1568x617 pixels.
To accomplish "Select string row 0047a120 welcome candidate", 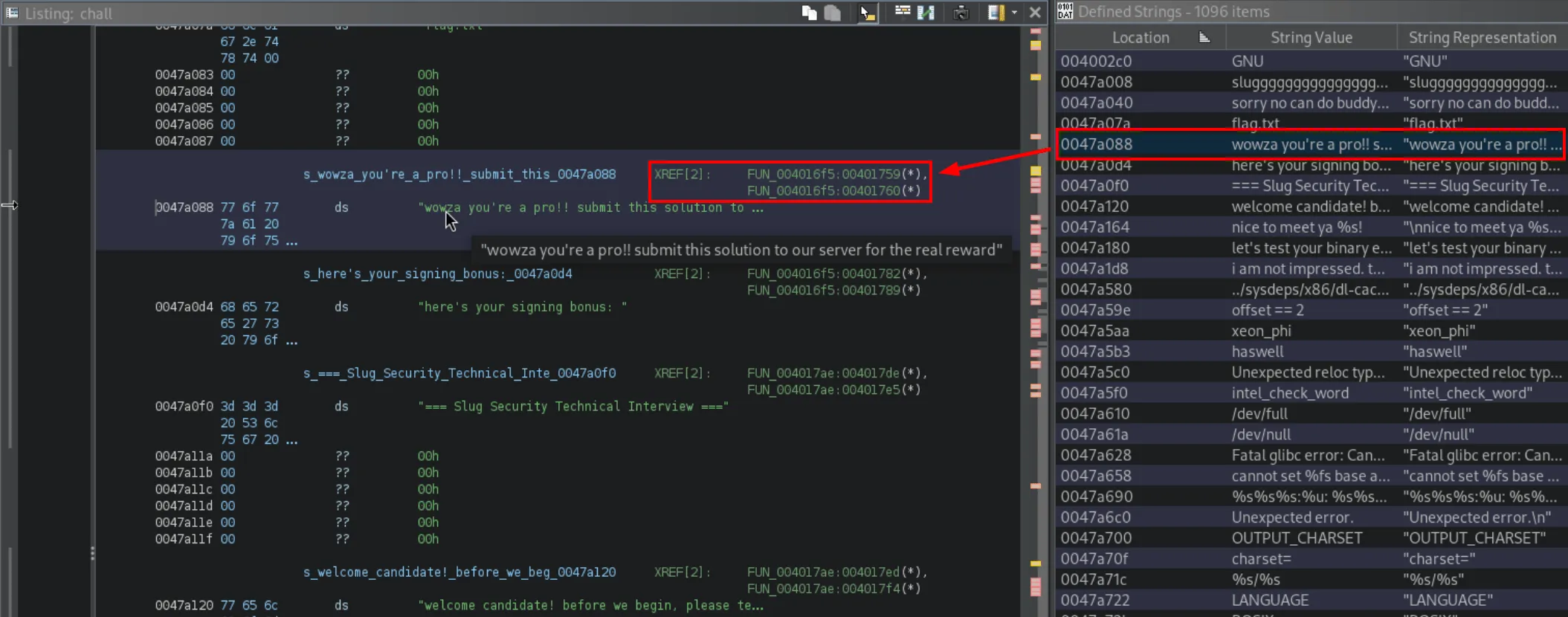I will pyautogui.click(x=1311, y=207).
